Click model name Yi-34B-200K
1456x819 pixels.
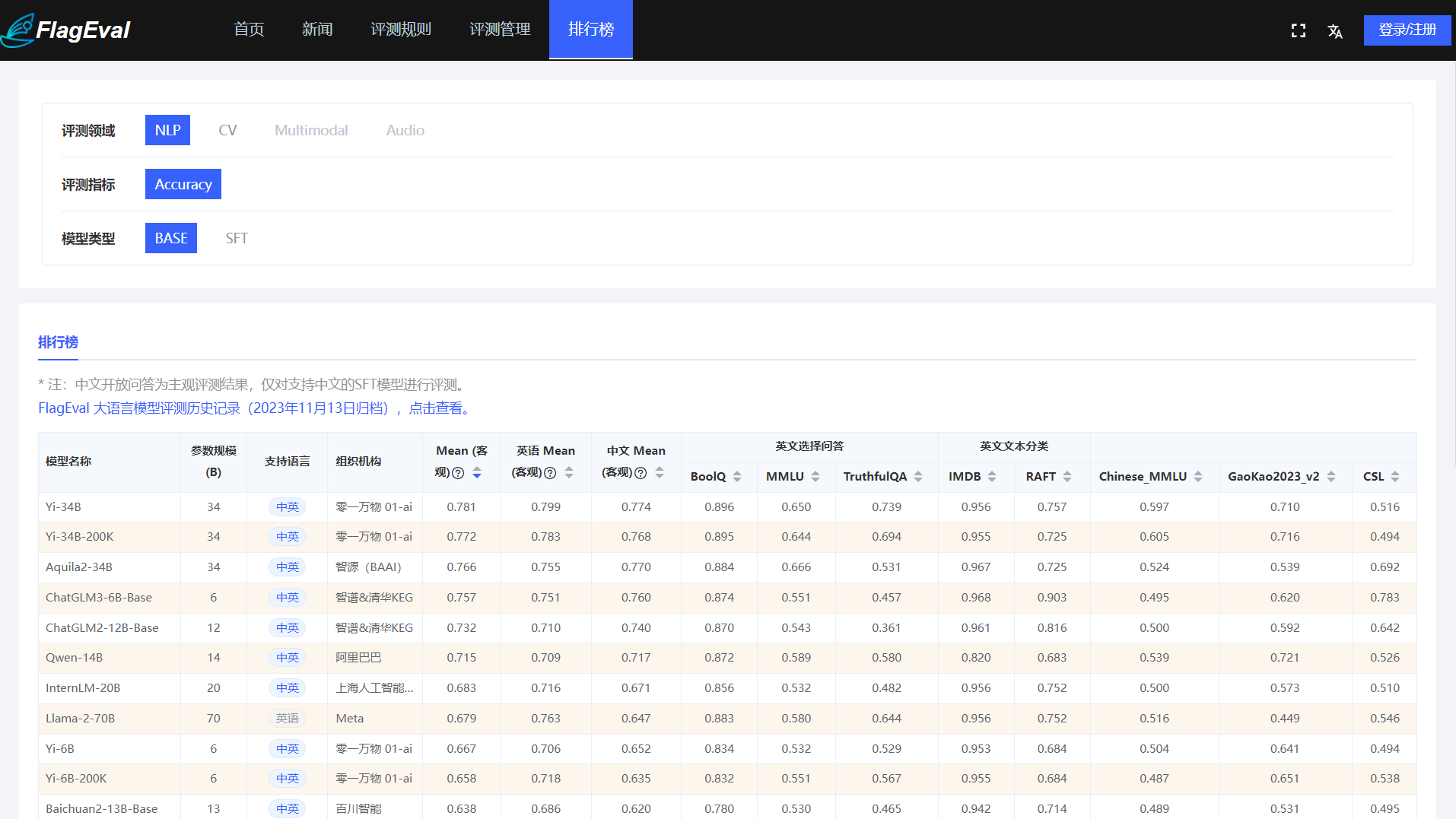tap(79, 536)
